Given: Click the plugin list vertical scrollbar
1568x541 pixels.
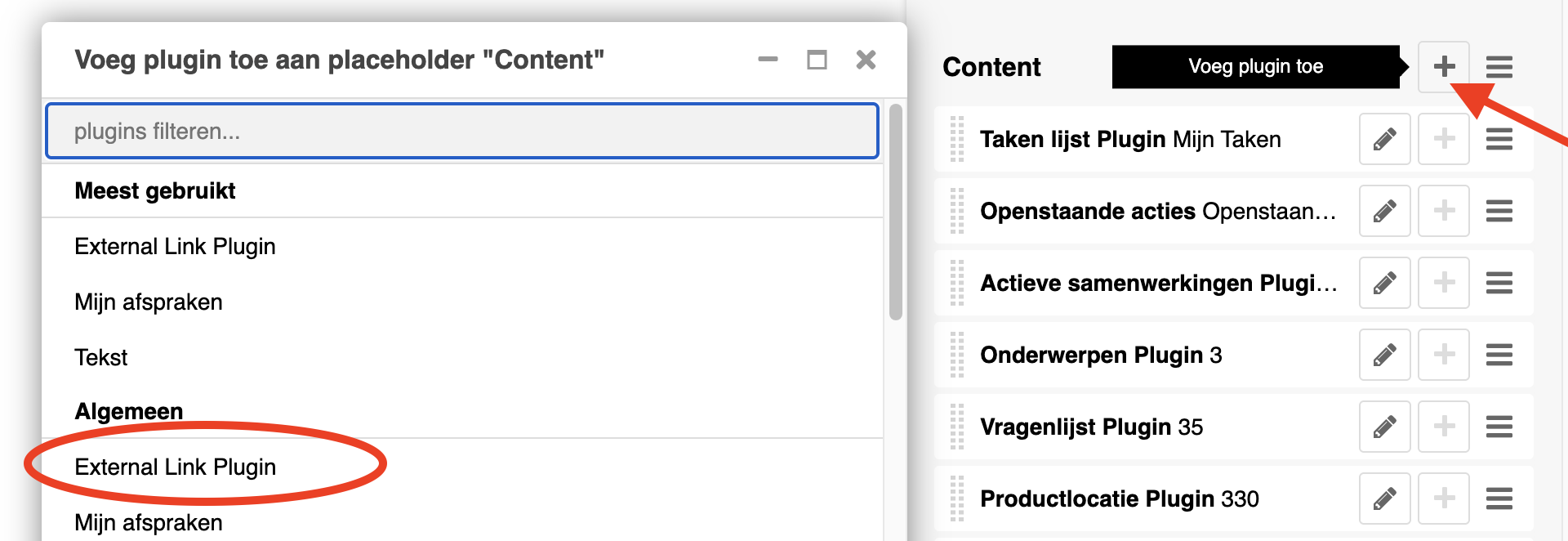Looking at the screenshot, I should coord(895,212).
